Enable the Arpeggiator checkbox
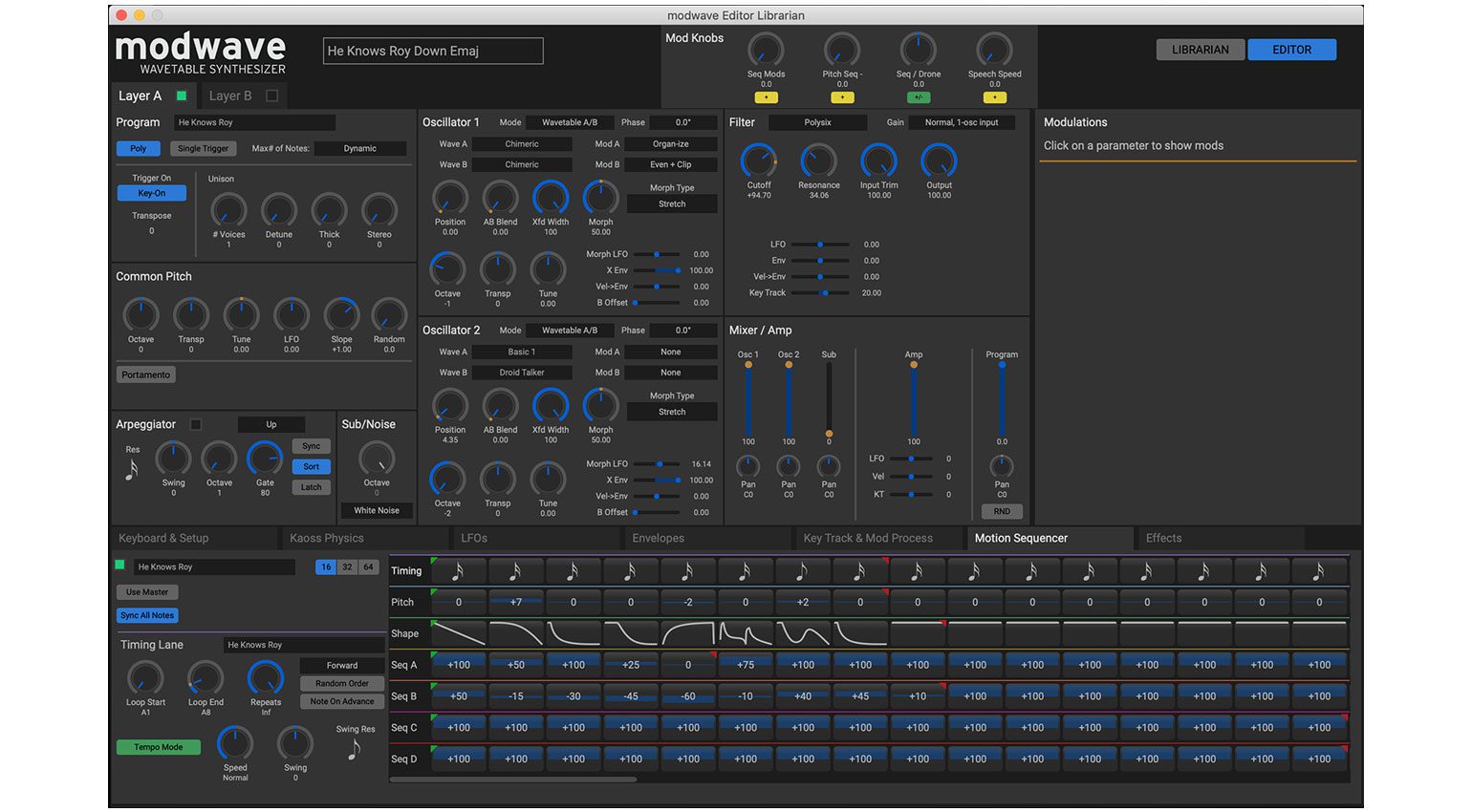The height and width of the screenshot is (812, 1472). pos(196,424)
